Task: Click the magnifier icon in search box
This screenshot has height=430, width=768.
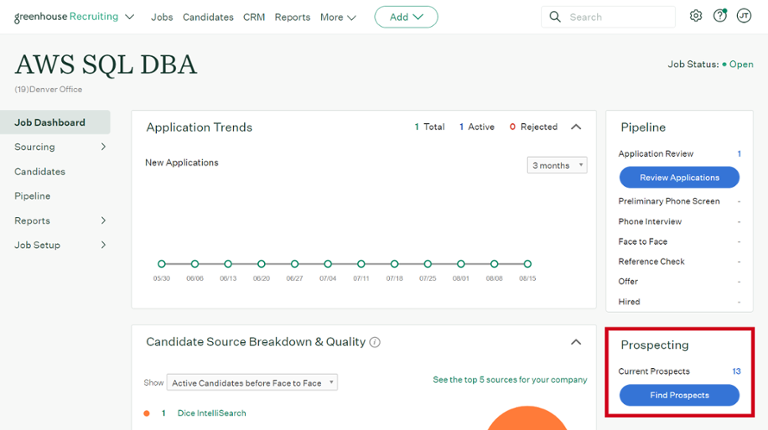Action: [555, 17]
